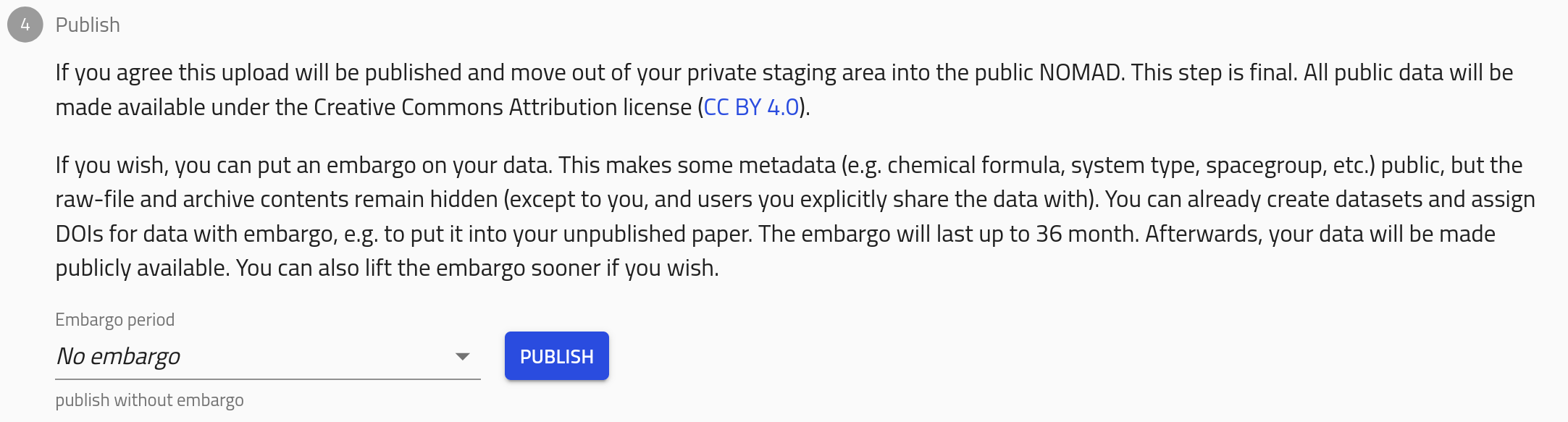Click the paragraph starting 'If you agree'
This screenshot has height=422, width=1568.
(x=784, y=90)
